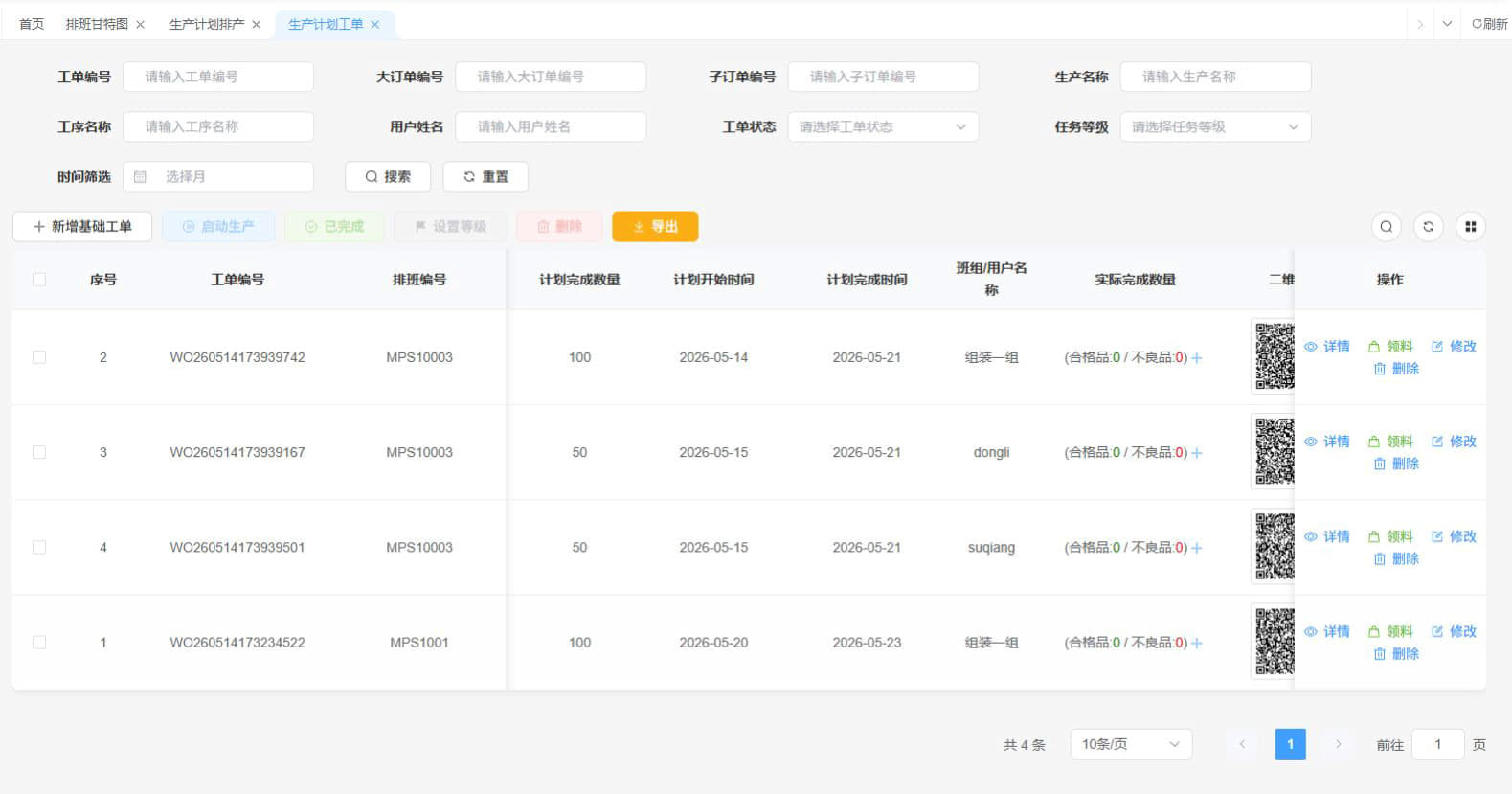Viewport: 1512px width, 794px height.
Task: Select the 生产计划工单 tab
Action: (326, 24)
